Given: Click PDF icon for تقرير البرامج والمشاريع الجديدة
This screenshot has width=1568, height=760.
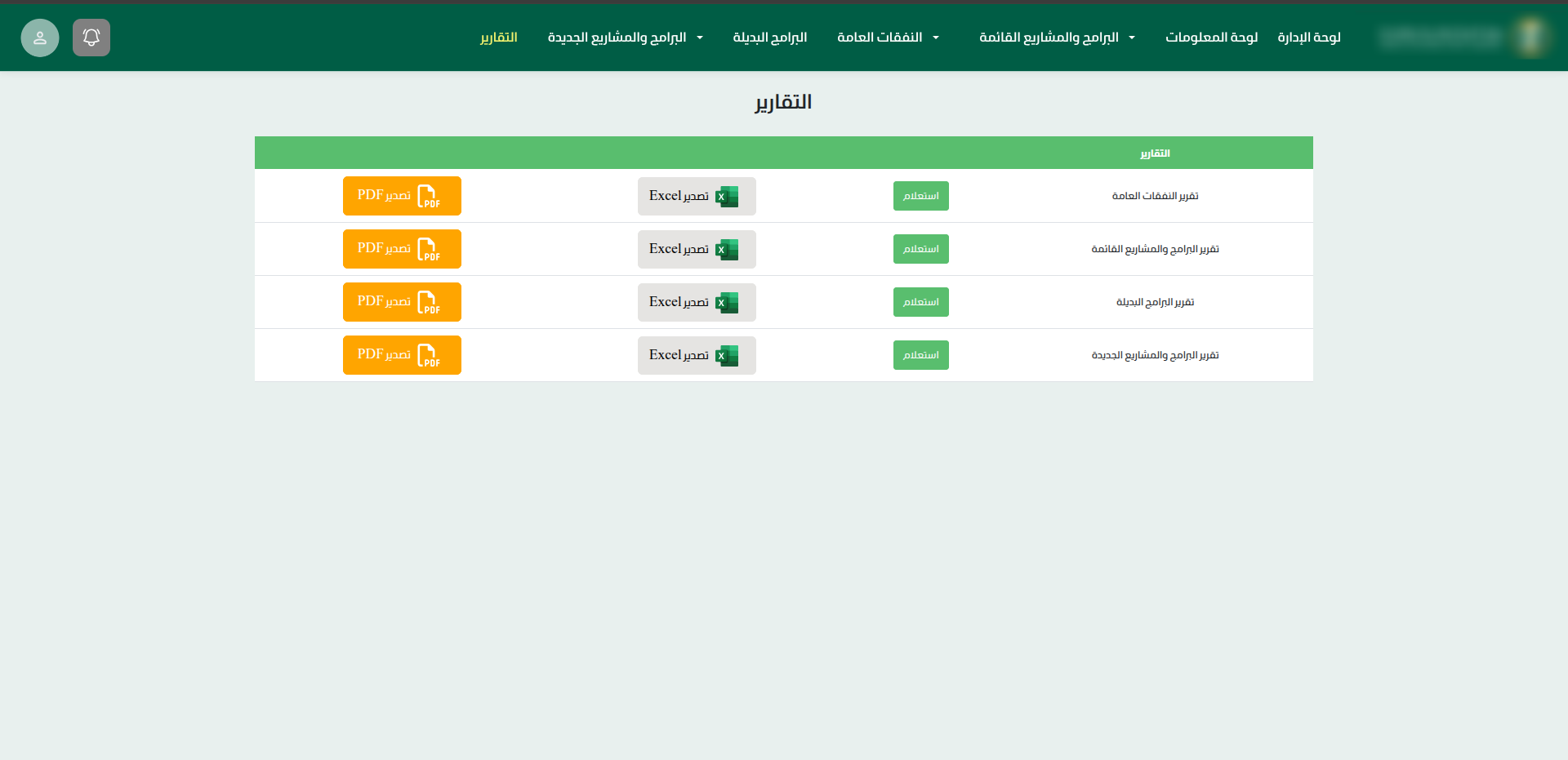Looking at the screenshot, I should coord(428,355).
